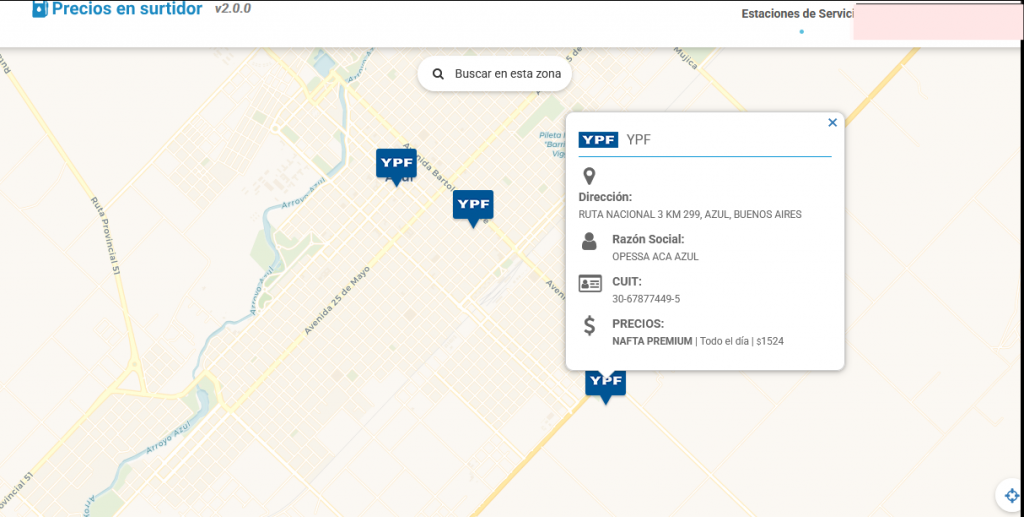Click the Precios en surtidor fuel pump logo
The image size is (1024, 517).
pos(40,9)
